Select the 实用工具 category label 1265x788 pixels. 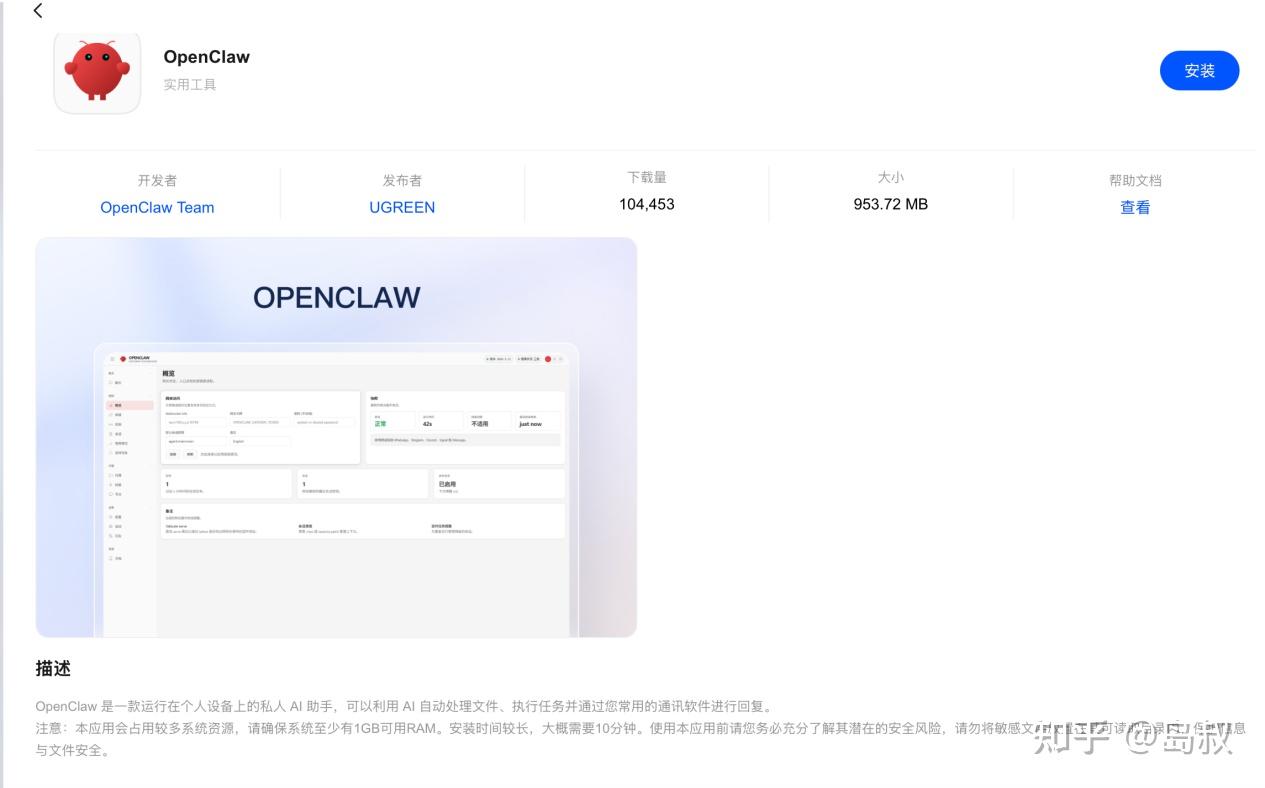[x=190, y=85]
